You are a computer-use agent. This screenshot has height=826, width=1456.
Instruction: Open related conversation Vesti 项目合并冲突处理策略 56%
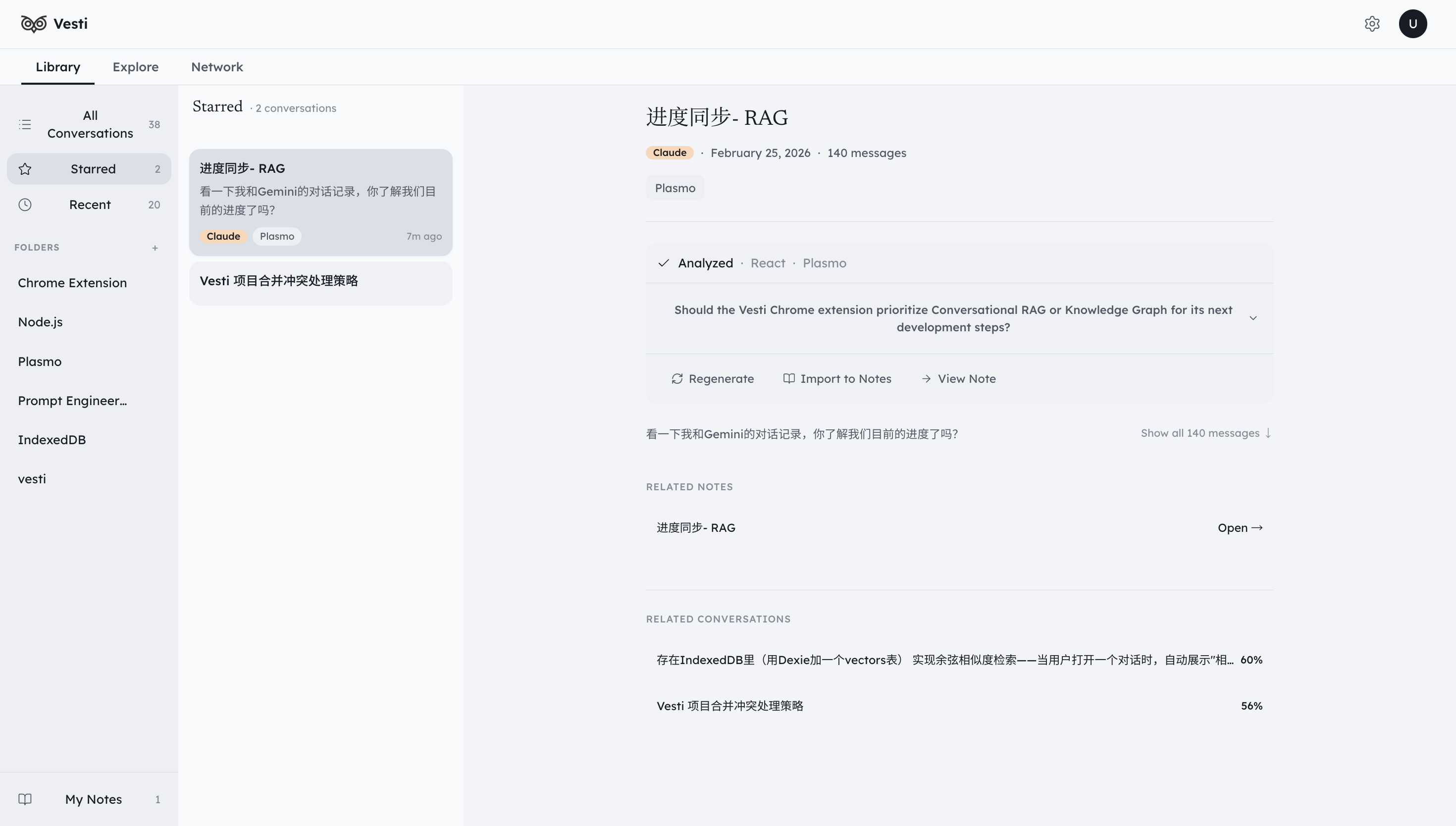959,706
